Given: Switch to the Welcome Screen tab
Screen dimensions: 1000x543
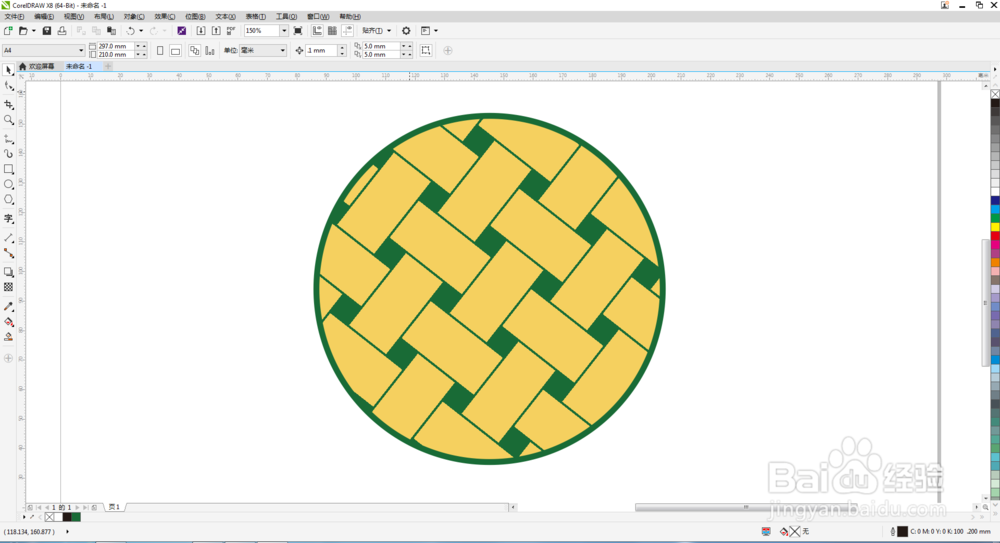Looking at the screenshot, I should coord(38,66).
